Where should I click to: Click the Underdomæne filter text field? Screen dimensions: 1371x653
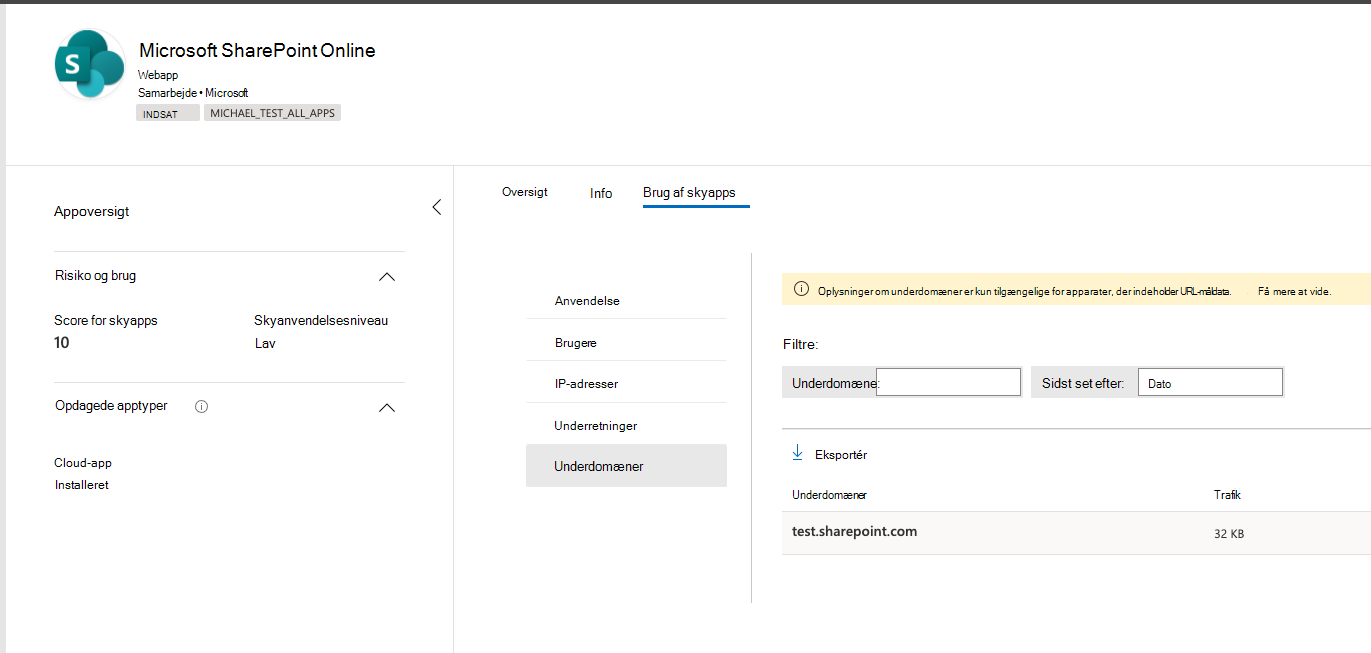948,382
